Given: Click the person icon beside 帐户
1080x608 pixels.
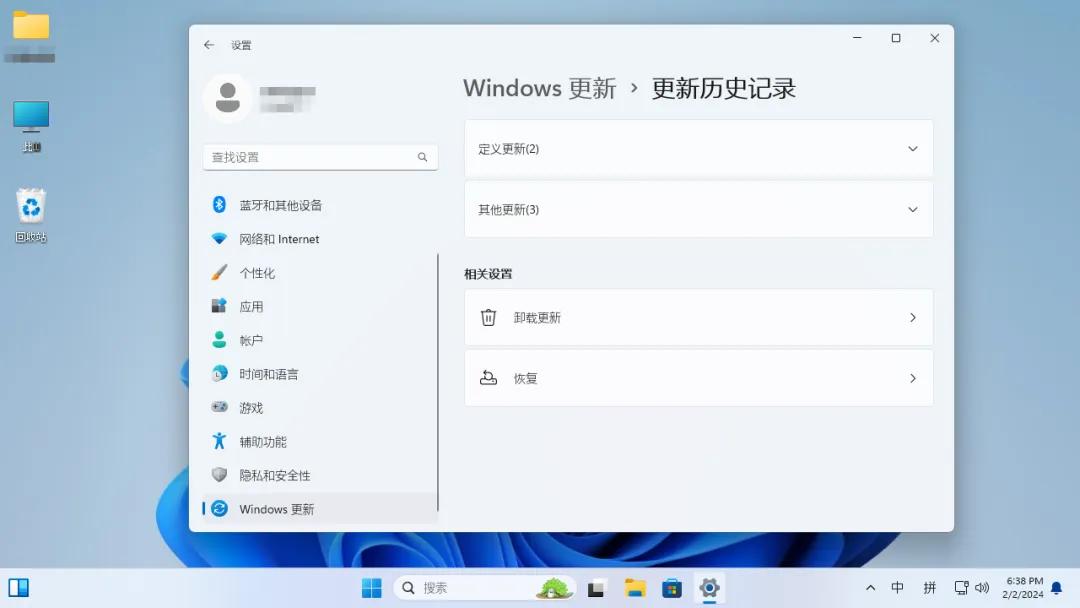Looking at the screenshot, I should 219,339.
